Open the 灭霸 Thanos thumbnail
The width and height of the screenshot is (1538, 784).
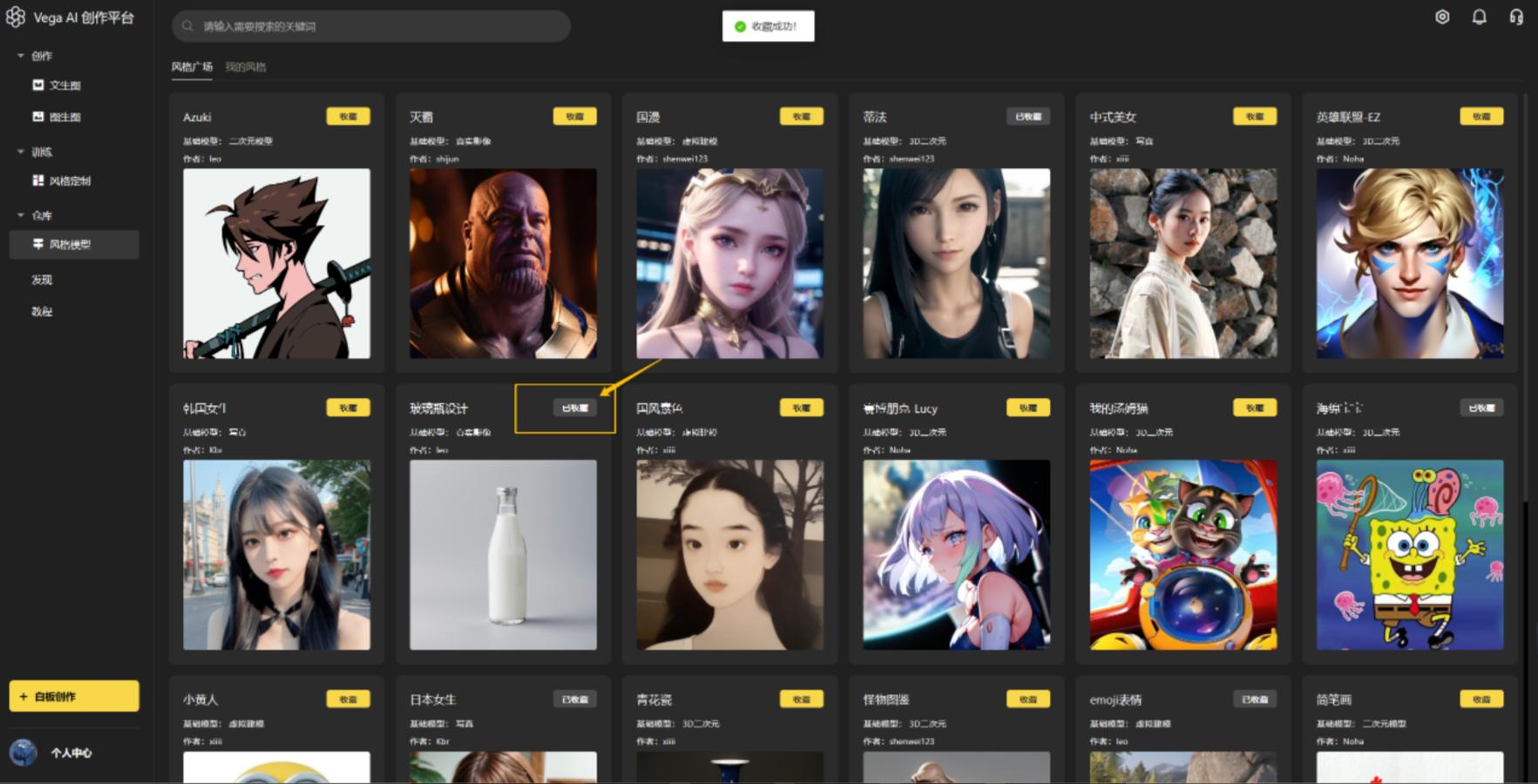click(503, 263)
